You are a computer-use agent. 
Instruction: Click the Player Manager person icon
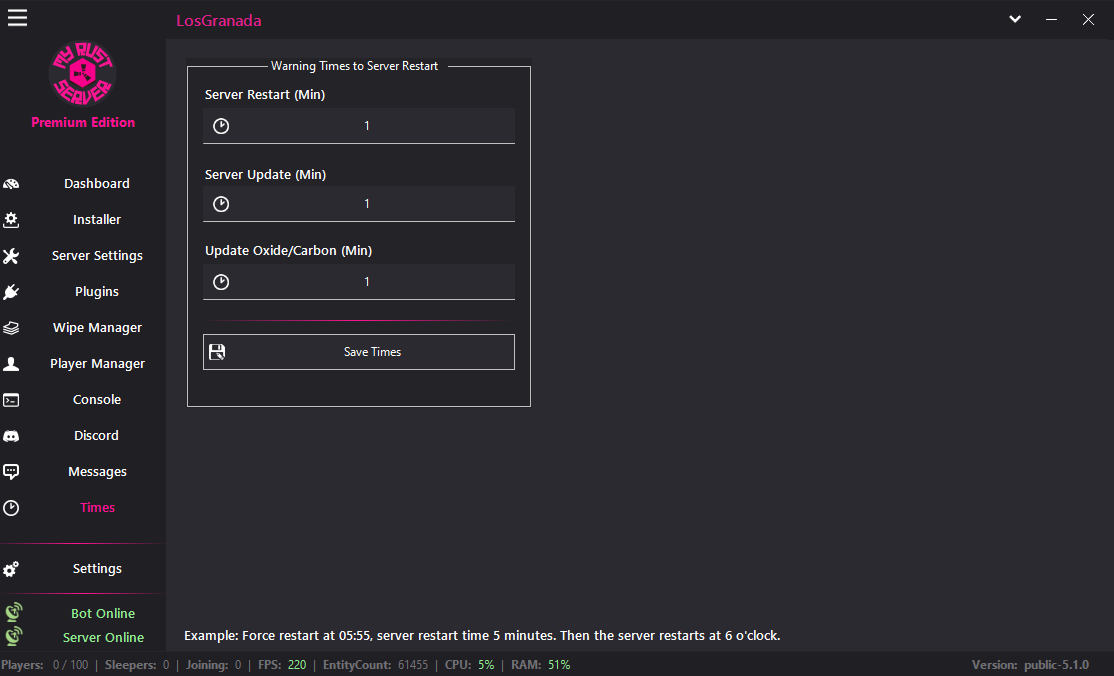(x=11, y=364)
